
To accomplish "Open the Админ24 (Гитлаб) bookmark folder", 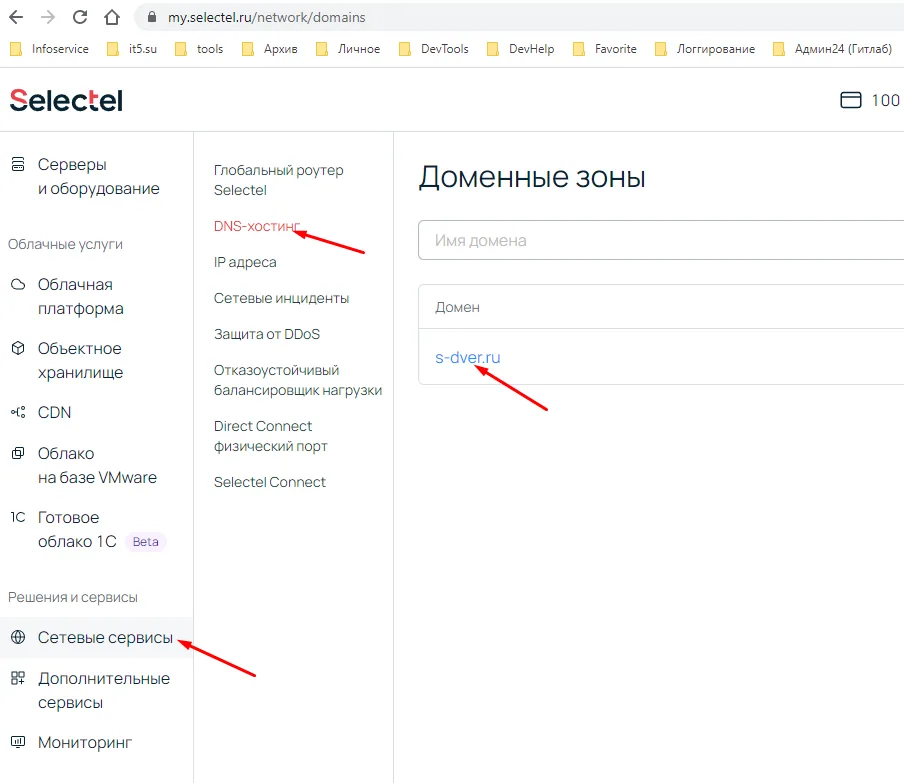I will click(x=833, y=49).
